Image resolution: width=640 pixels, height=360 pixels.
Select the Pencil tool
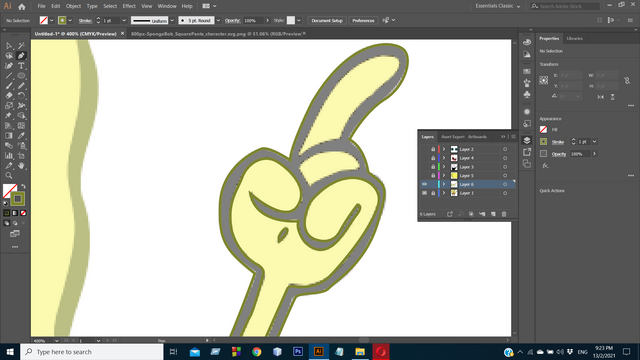21,86
